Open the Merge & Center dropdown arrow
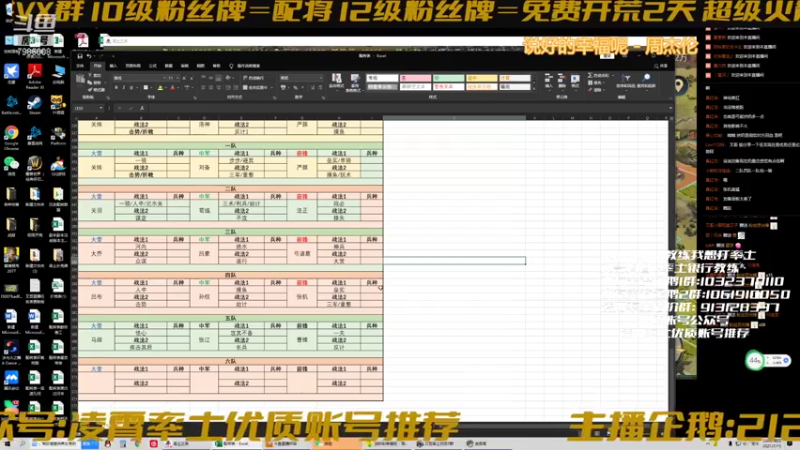 tap(271, 88)
